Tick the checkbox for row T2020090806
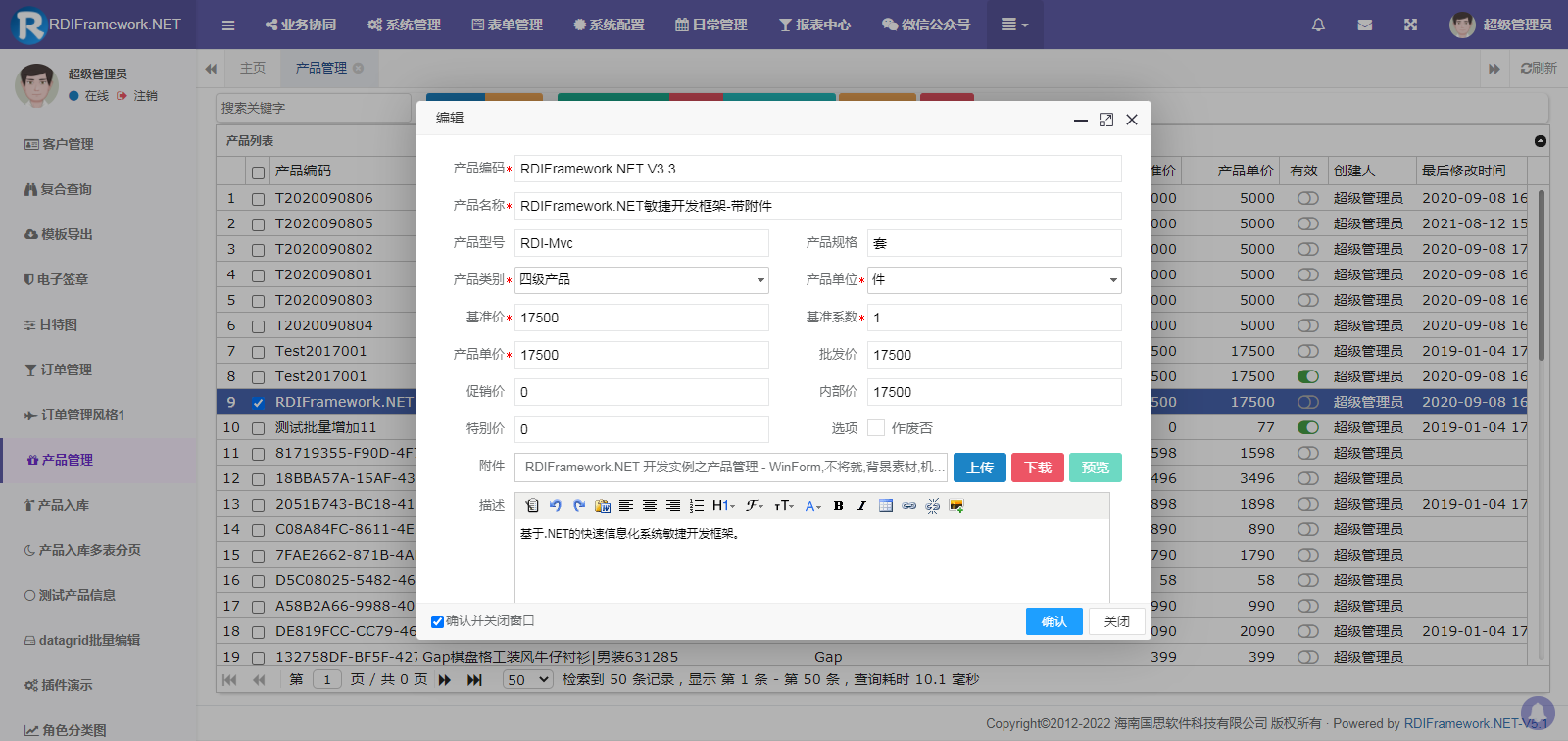This screenshot has height=741, width=1568. pos(258,199)
